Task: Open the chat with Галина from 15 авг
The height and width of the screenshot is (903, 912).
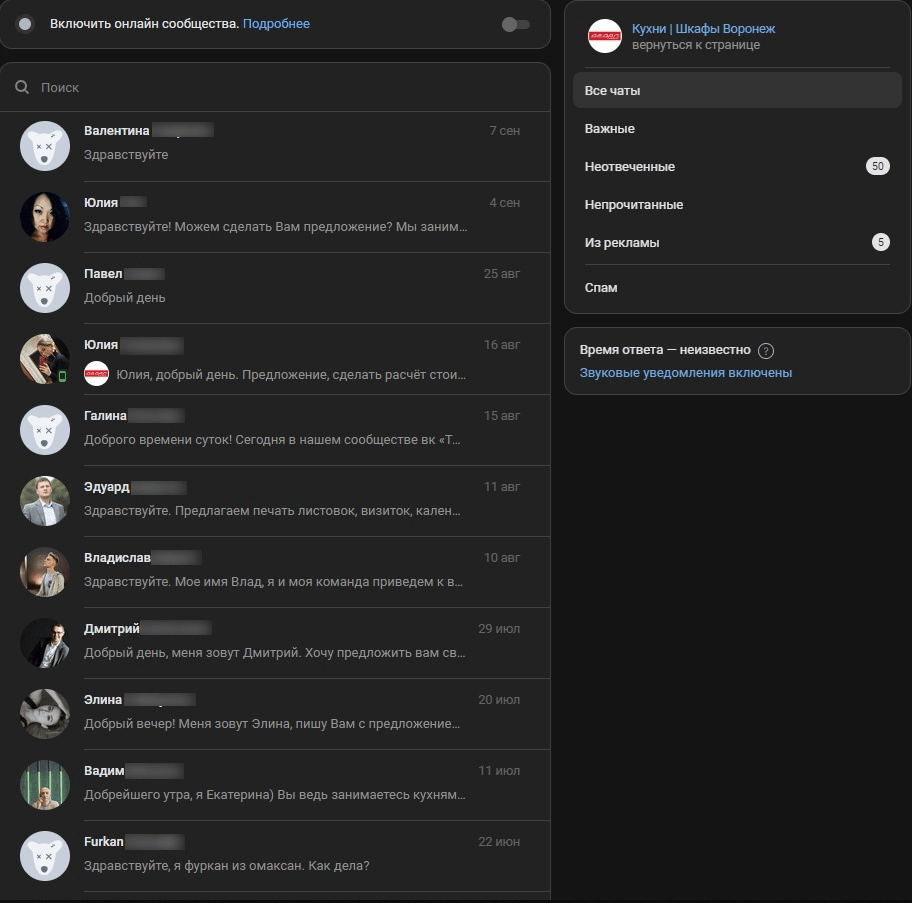Action: (x=275, y=430)
